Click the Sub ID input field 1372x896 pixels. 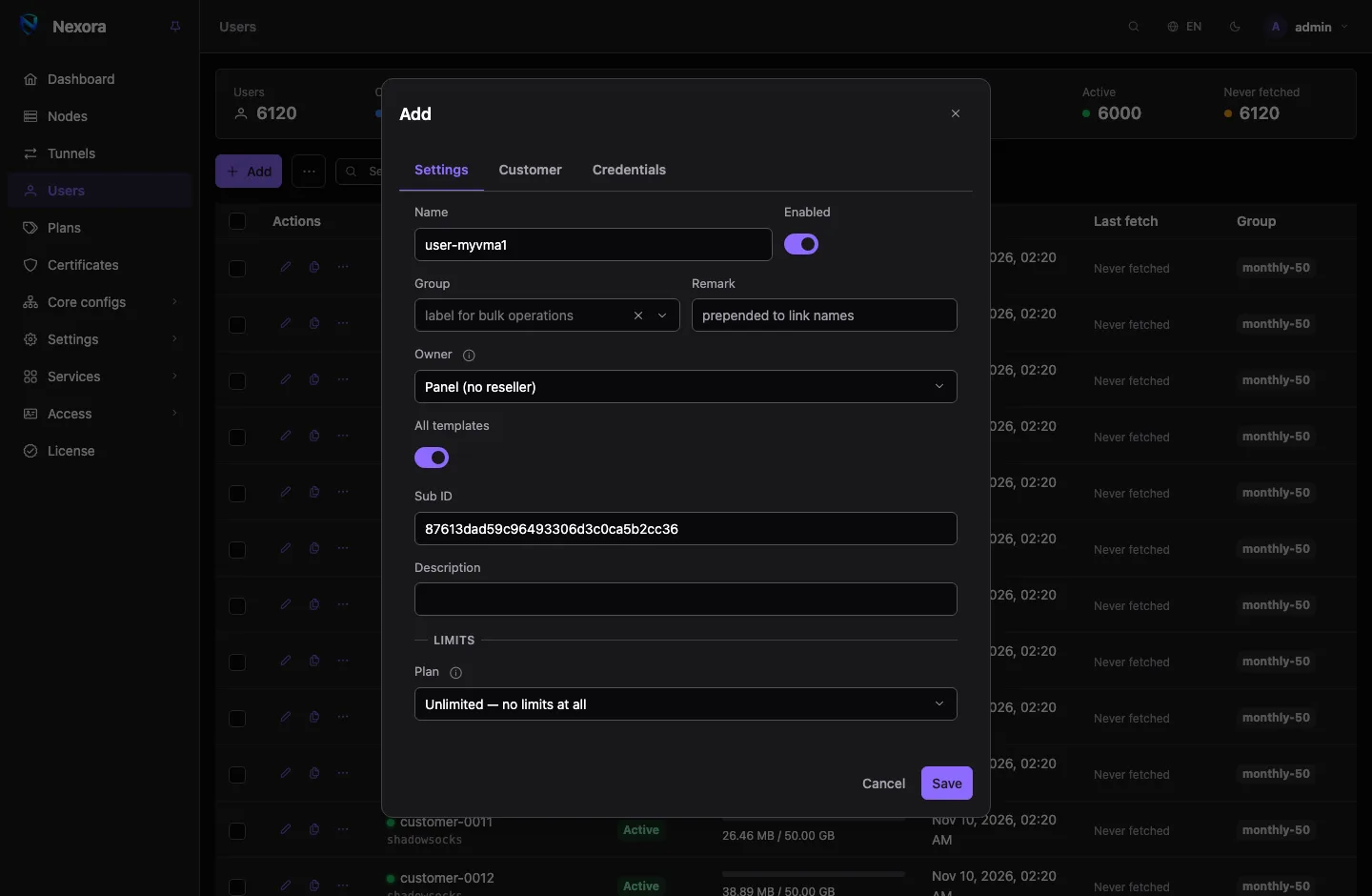[686, 529]
